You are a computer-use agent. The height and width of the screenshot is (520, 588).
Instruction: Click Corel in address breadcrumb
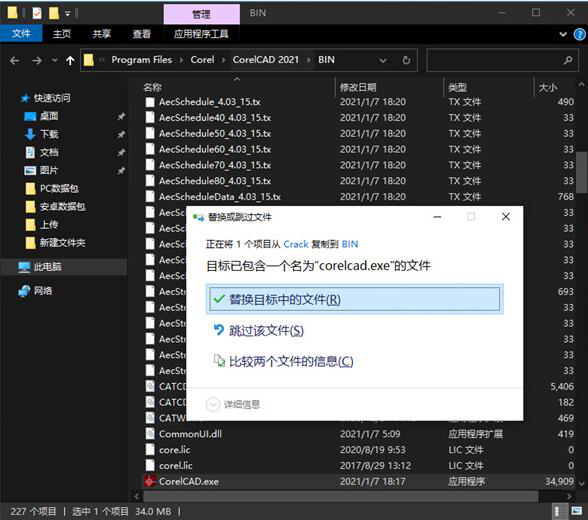coord(202,60)
